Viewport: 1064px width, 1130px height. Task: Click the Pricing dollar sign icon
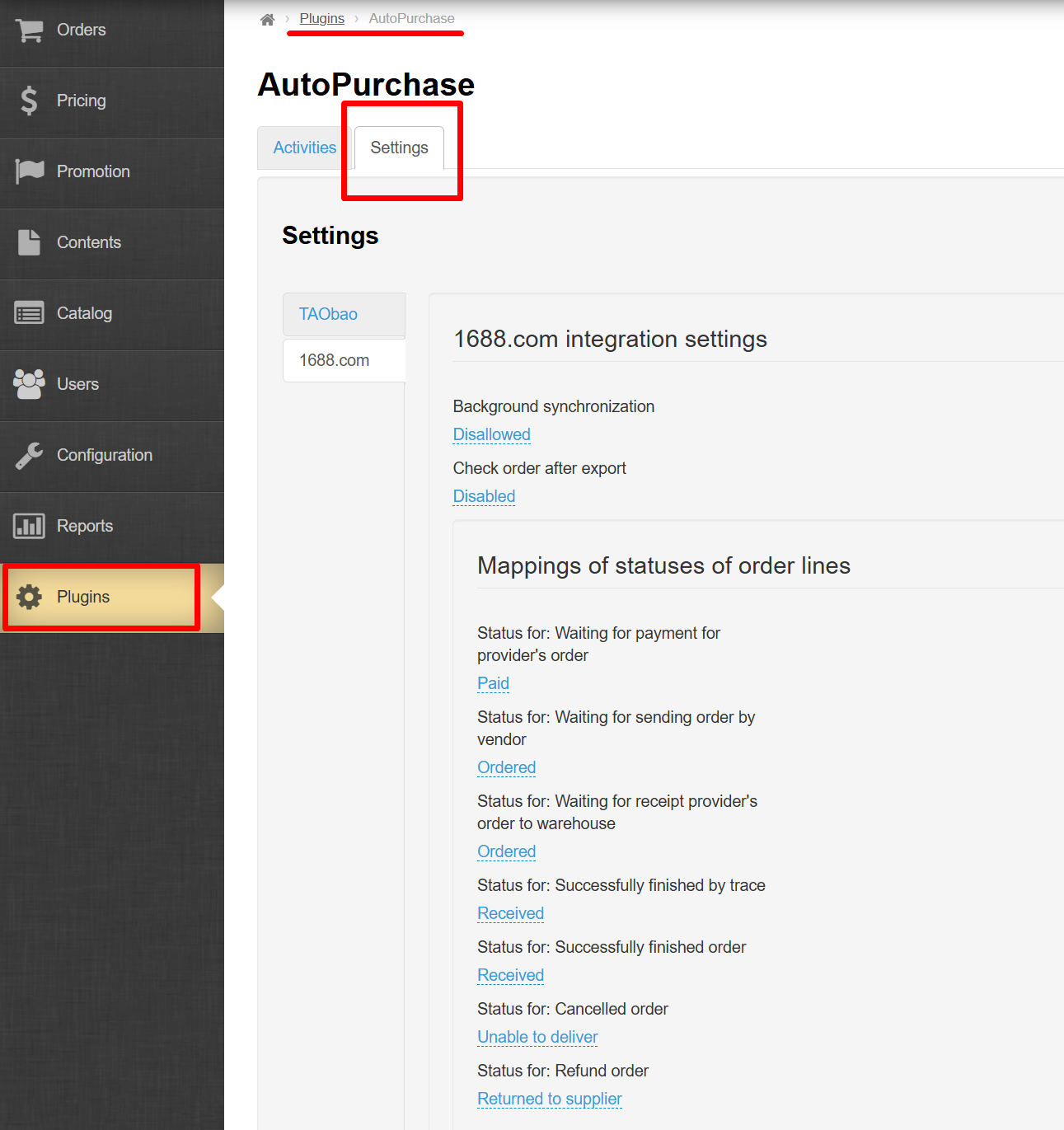pyautogui.click(x=29, y=101)
